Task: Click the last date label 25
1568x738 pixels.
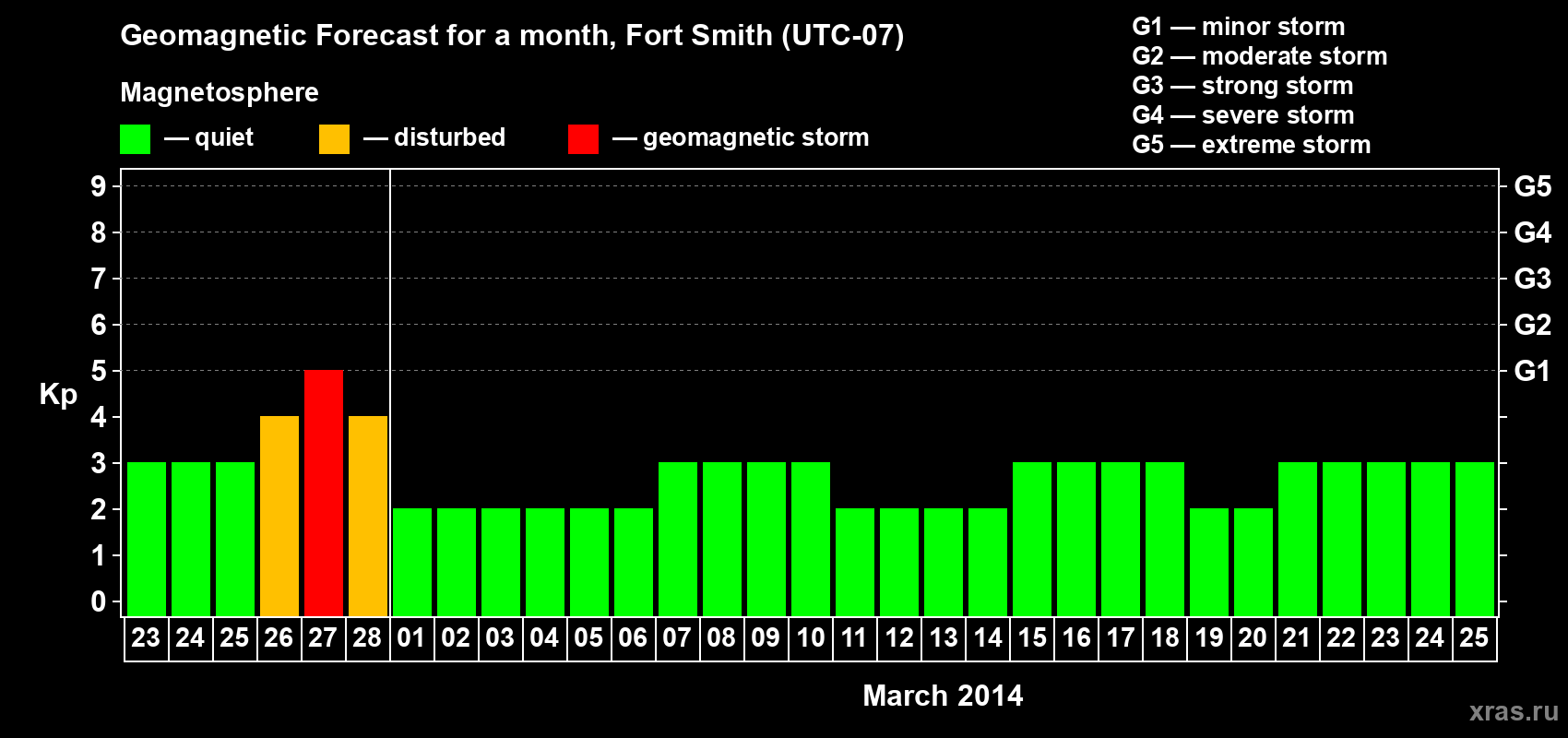Action: 1474,638
